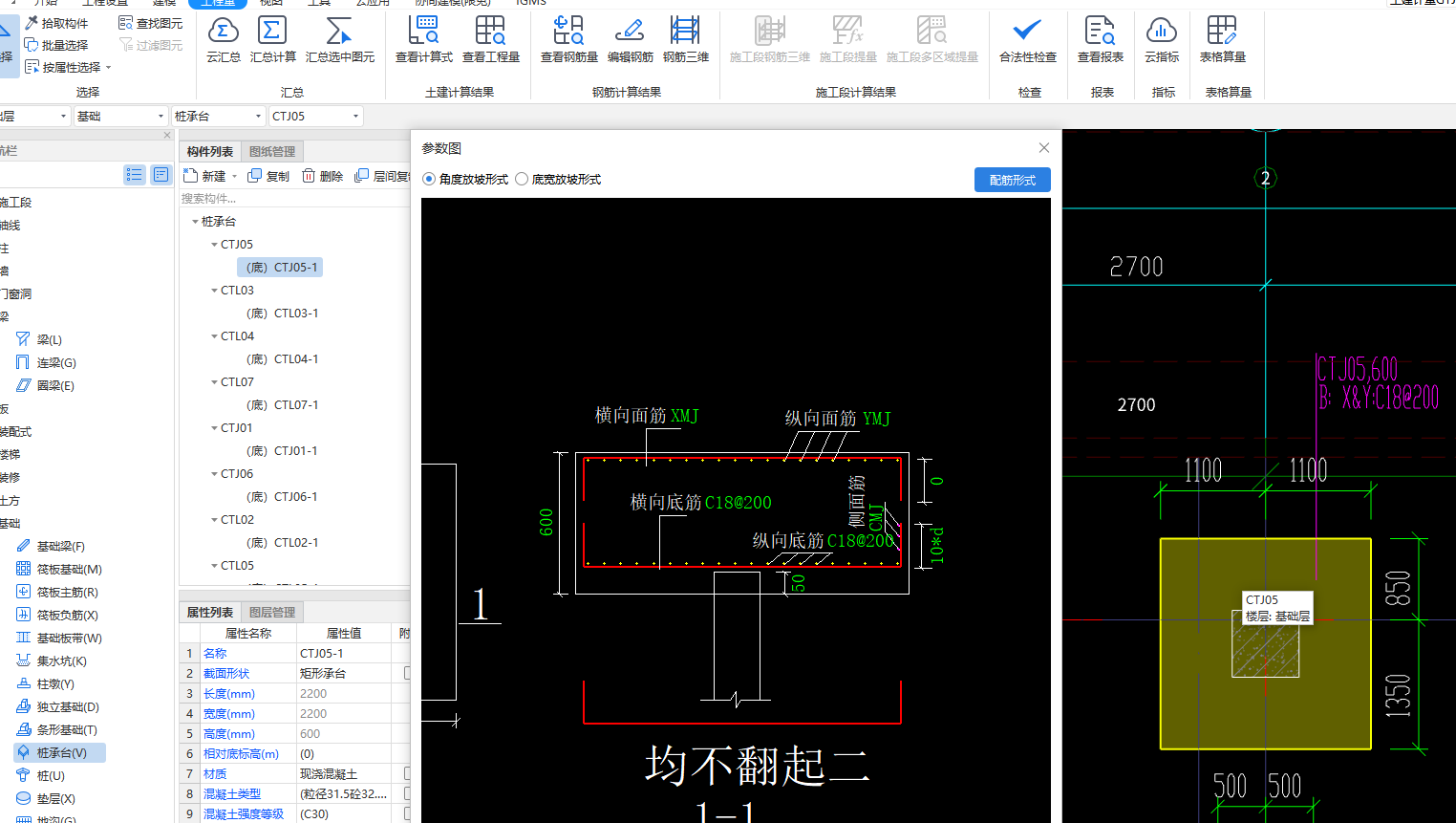
Task: Open 查看报表 reports
Action: 1101,40
